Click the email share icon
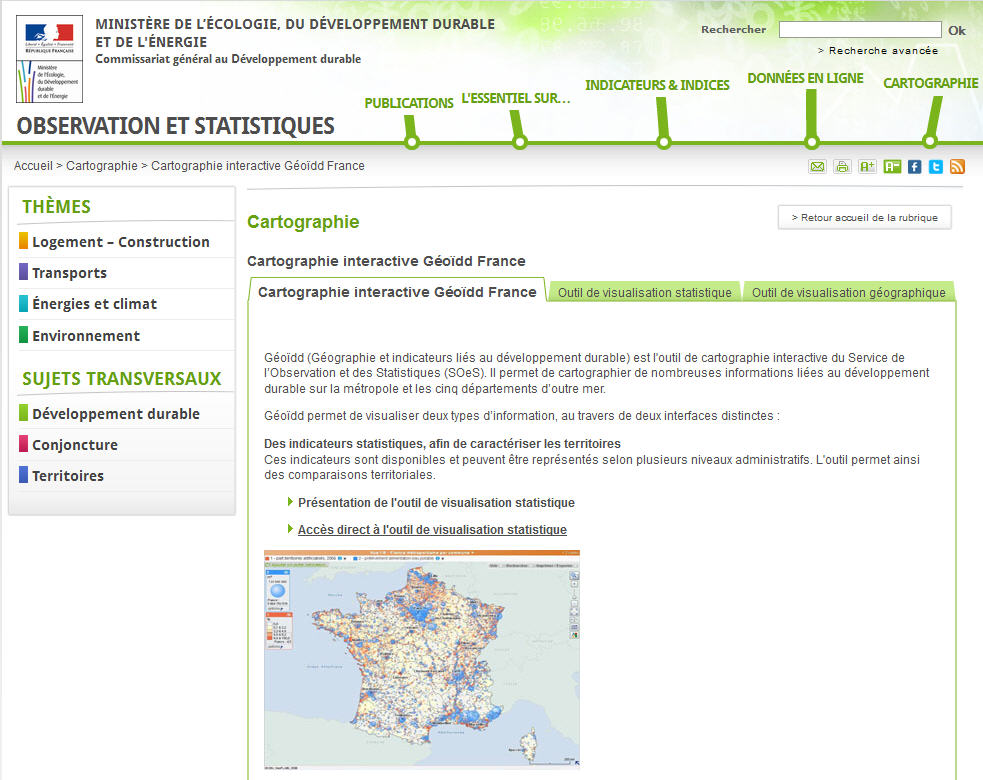Viewport: 983px width, 780px height. coord(817,167)
